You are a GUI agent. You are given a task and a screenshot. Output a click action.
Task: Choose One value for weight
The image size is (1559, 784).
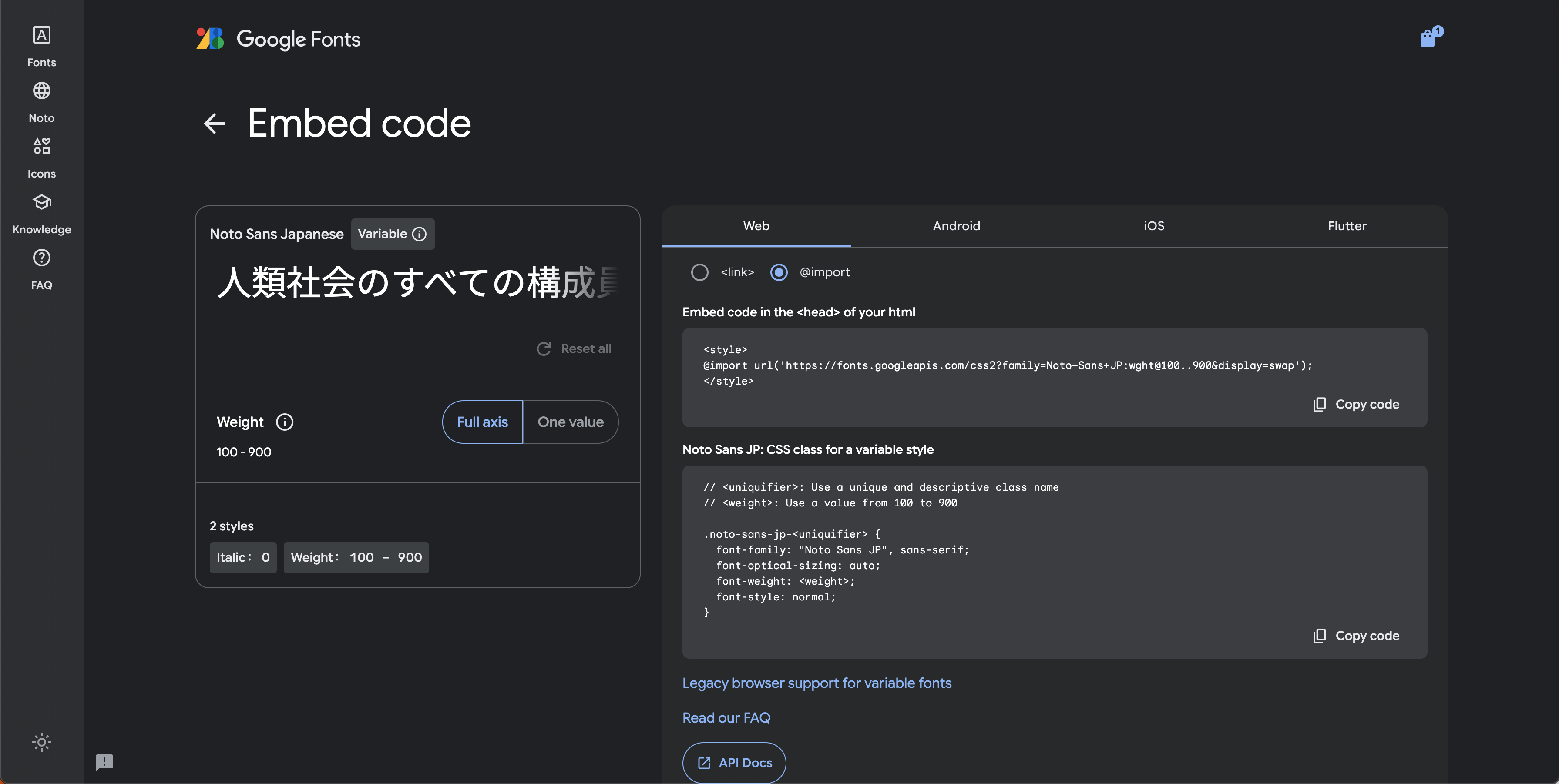coord(571,422)
